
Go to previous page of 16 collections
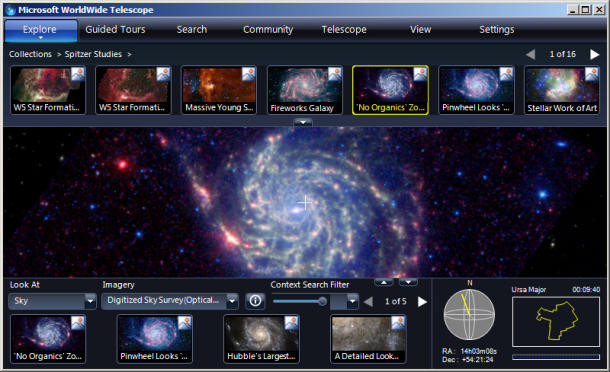tap(530, 54)
